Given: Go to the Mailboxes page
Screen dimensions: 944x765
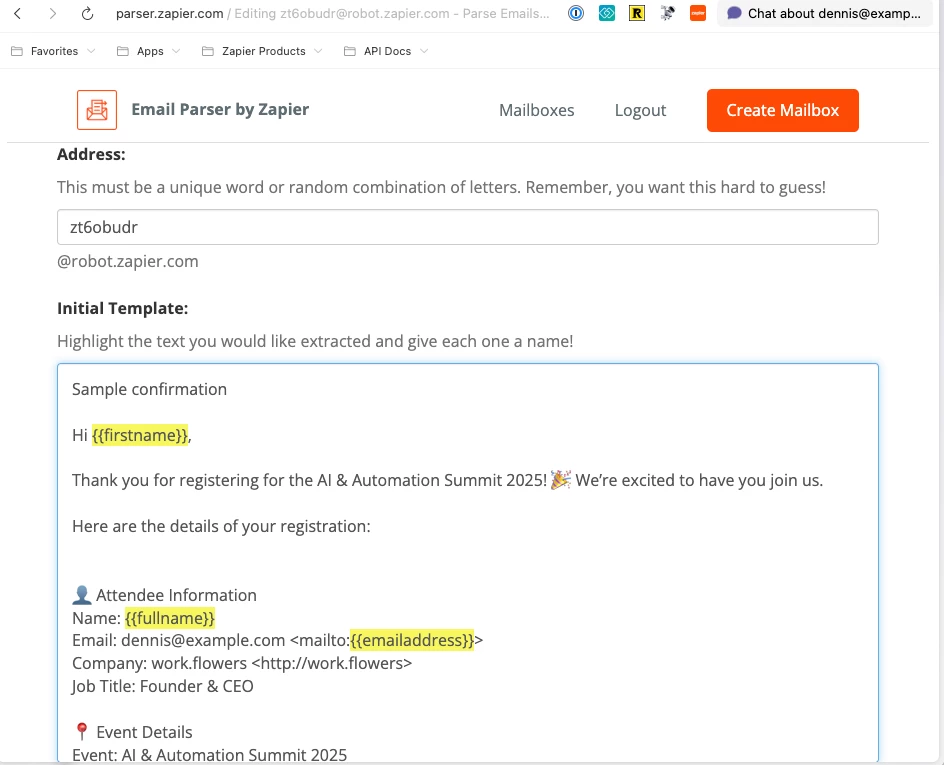Looking at the screenshot, I should [536, 110].
